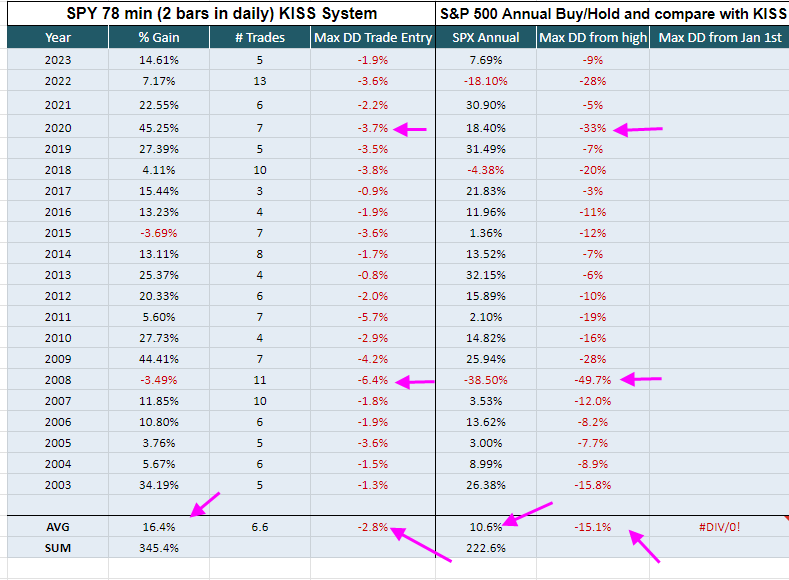This screenshot has width=789, height=580.
Task: Select the 27.73% gain cell
Action: 159,338
